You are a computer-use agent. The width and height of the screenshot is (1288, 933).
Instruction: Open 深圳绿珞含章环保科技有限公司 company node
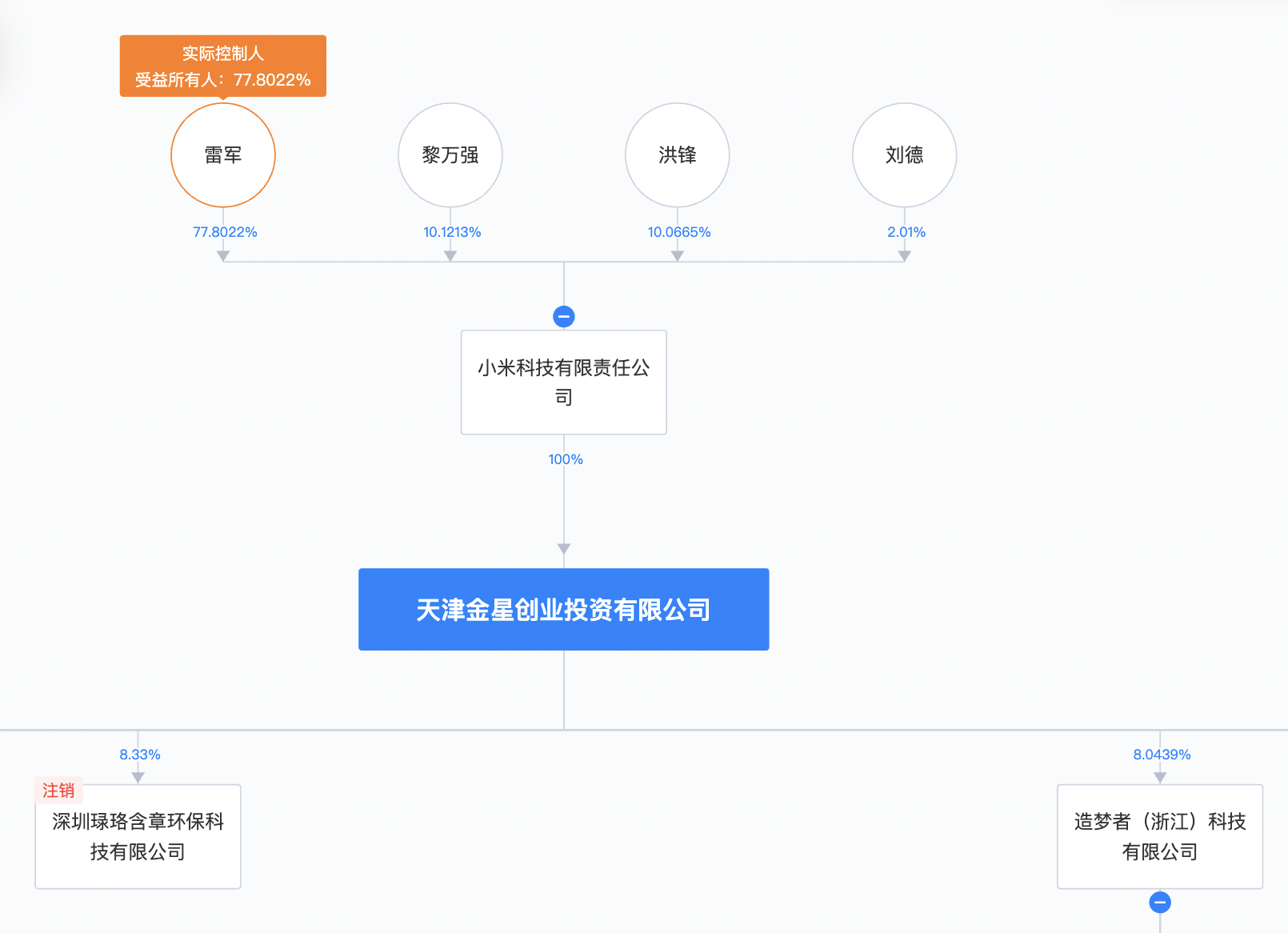[x=138, y=836]
